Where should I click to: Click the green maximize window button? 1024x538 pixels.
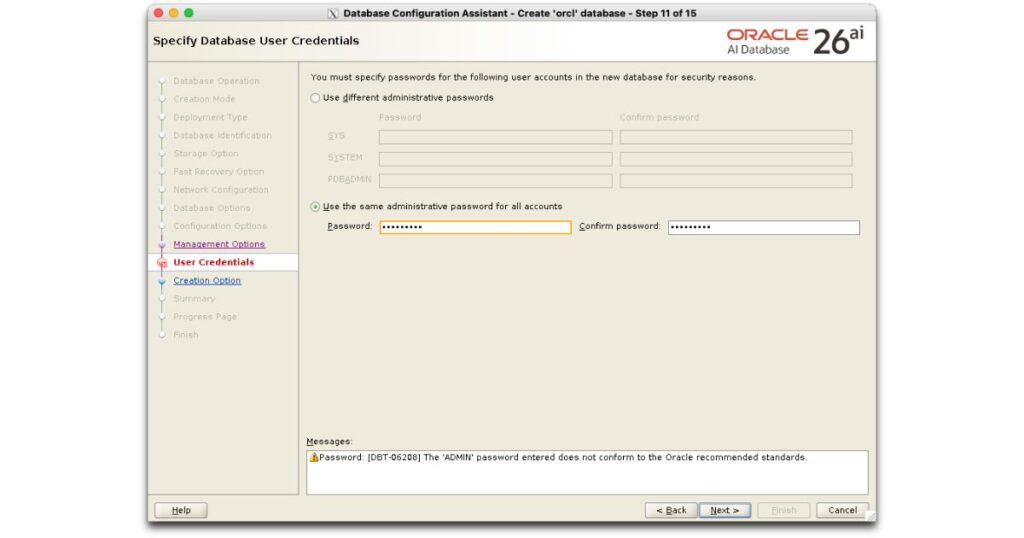(x=189, y=13)
